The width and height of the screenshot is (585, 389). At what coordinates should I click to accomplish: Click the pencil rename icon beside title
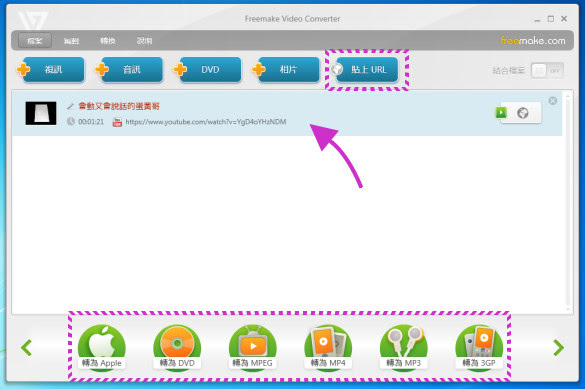point(70,106)
